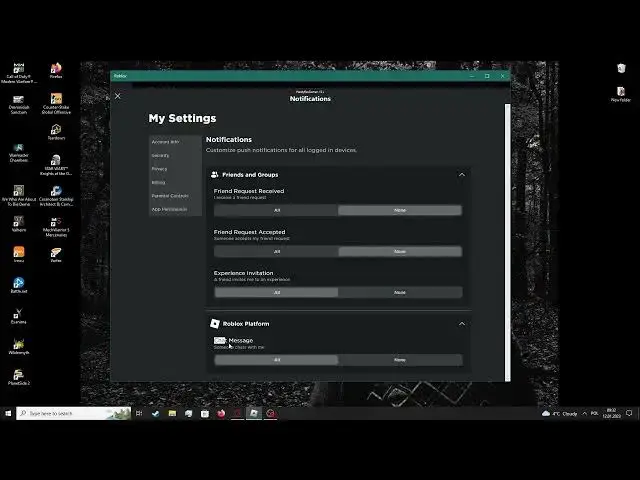Image resolution: width=640 pixels, height=480 pixels.
Task: Open the Recycle Bin on desktop
Action: tap(621, 68)
